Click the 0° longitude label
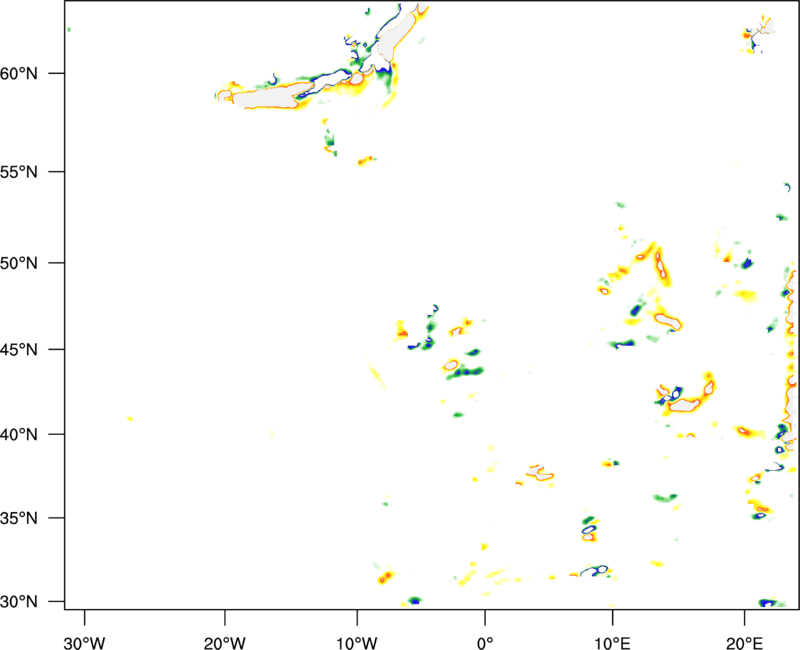800x650 pixels. click(485, 642)
